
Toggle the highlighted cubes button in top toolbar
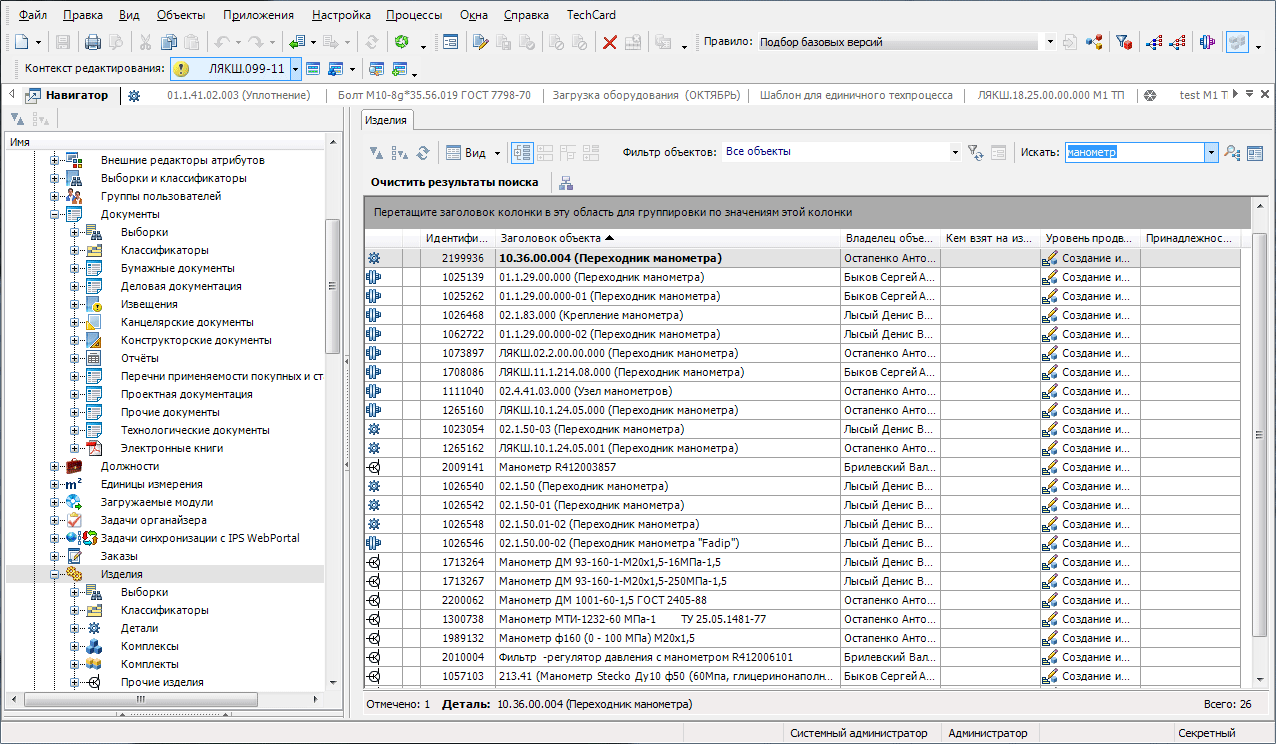1238,42
